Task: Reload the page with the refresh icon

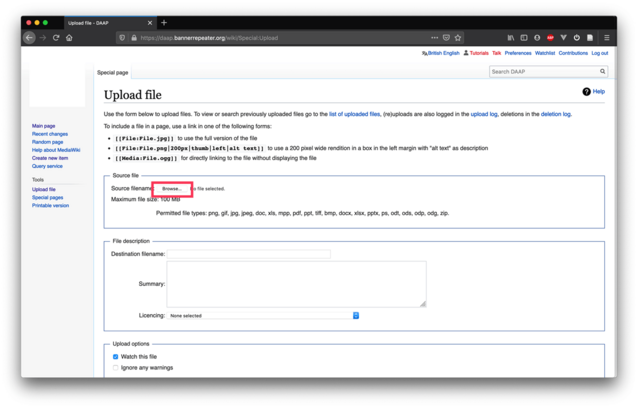Action: [x=55, y=38]
